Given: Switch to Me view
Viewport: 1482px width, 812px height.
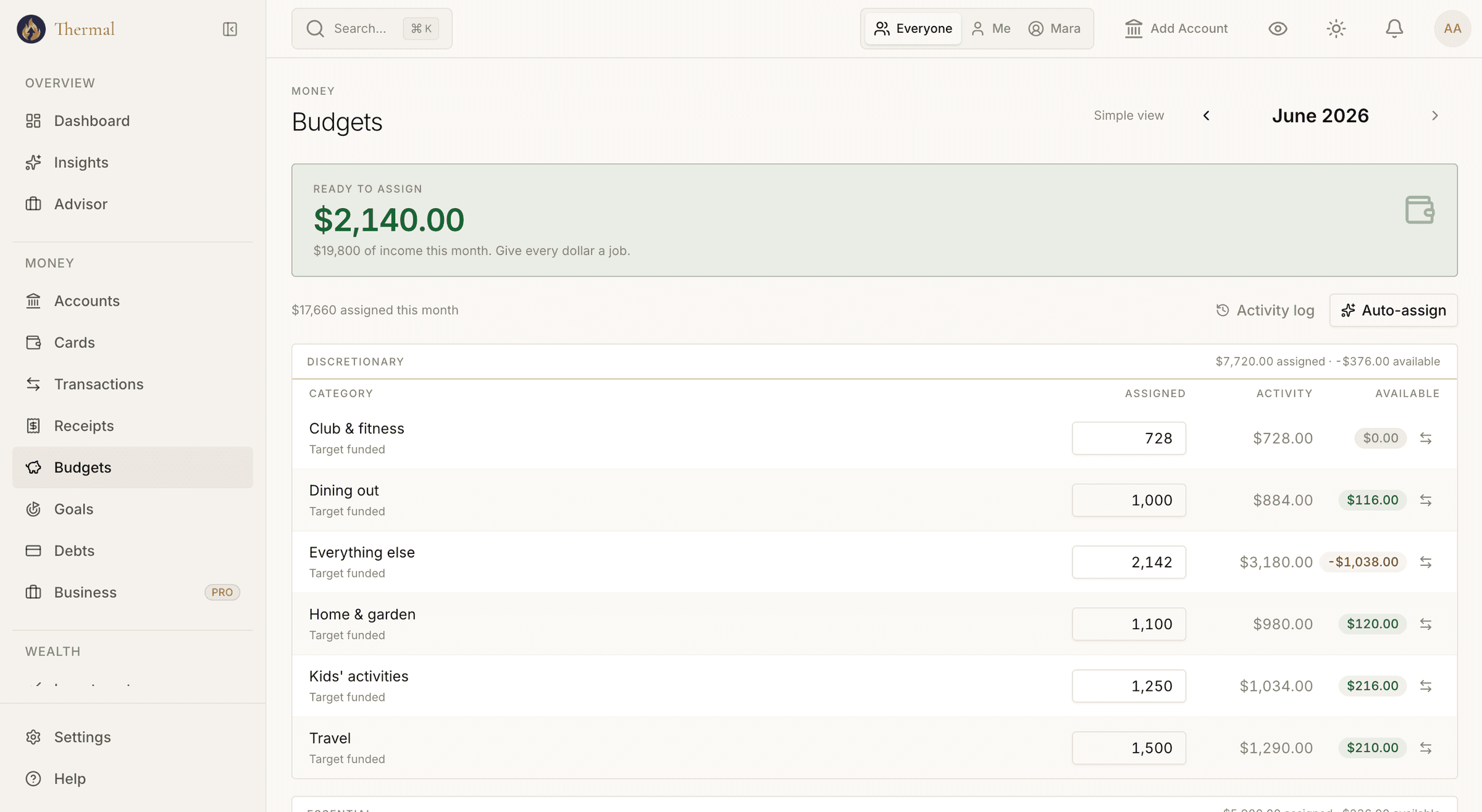Looking at the screenshot, I should click(x=990, y=28).
